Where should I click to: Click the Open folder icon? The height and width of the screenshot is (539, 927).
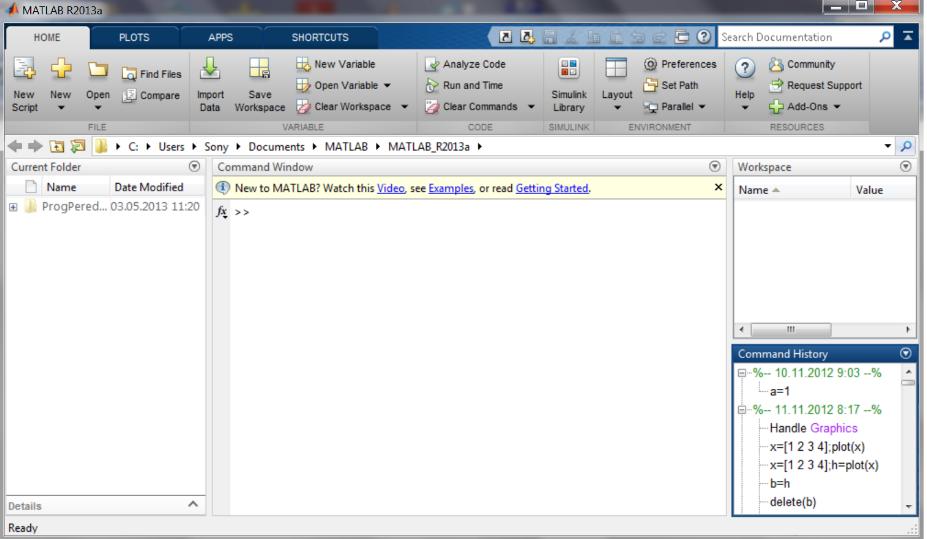point(98,70)
